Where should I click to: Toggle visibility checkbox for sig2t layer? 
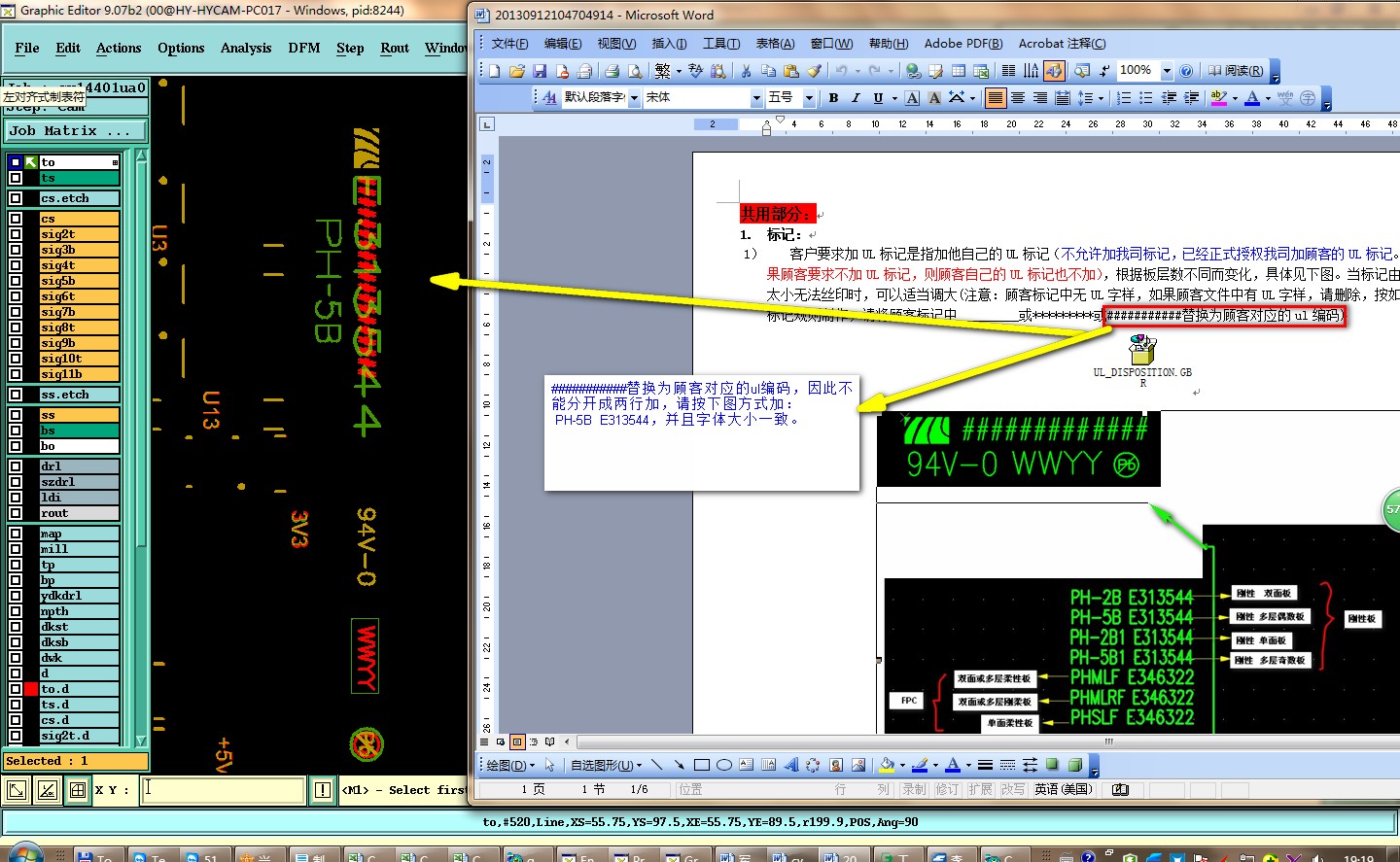pos(16,234)
